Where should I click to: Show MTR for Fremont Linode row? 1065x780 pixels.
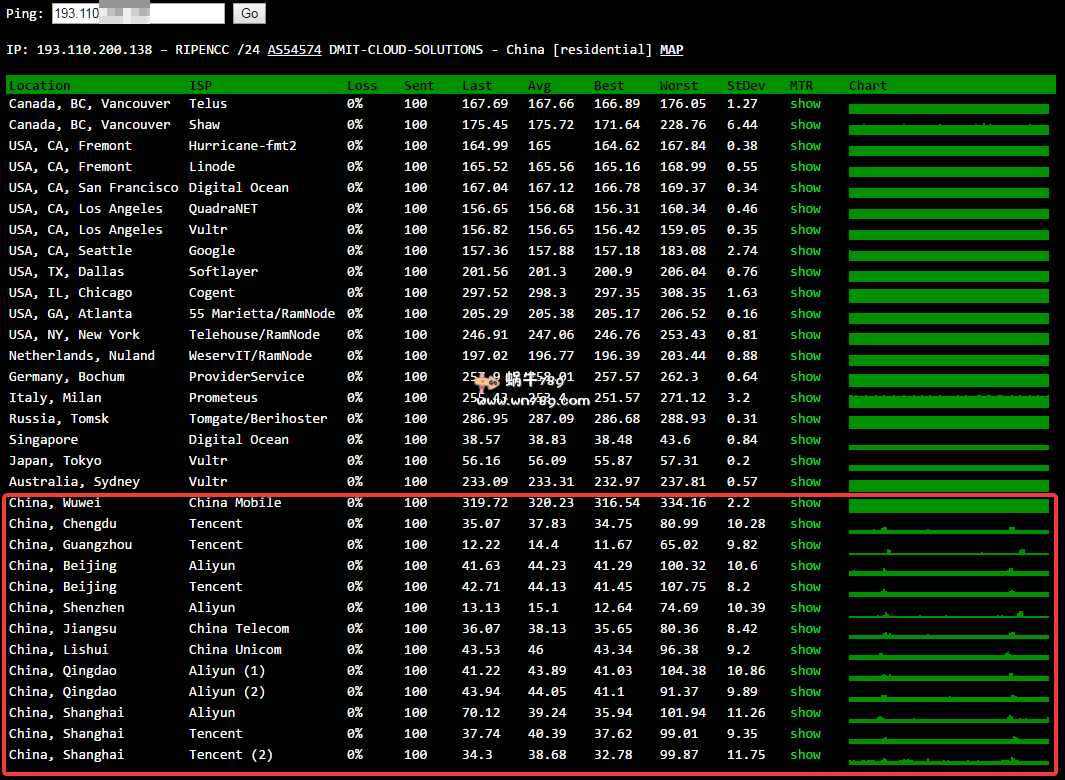pos(805,167)
